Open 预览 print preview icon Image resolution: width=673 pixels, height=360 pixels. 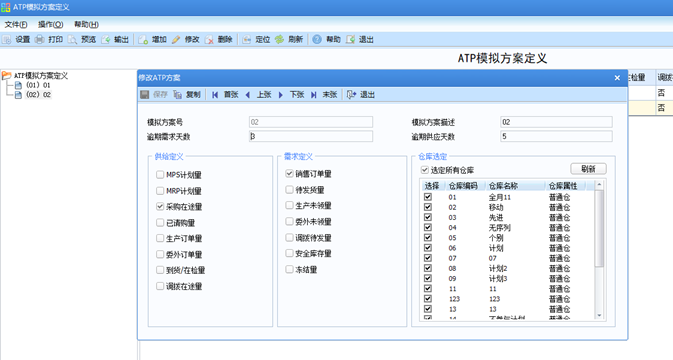point(72,39)
